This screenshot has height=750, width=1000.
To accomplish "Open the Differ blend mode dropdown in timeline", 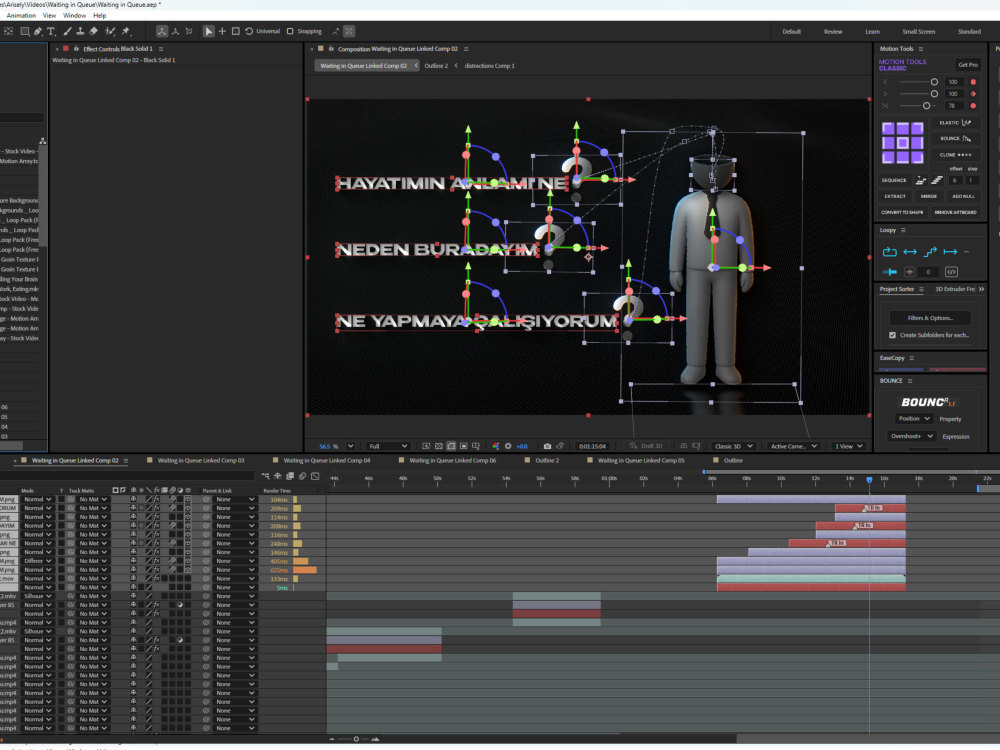I will coord(38,561).
